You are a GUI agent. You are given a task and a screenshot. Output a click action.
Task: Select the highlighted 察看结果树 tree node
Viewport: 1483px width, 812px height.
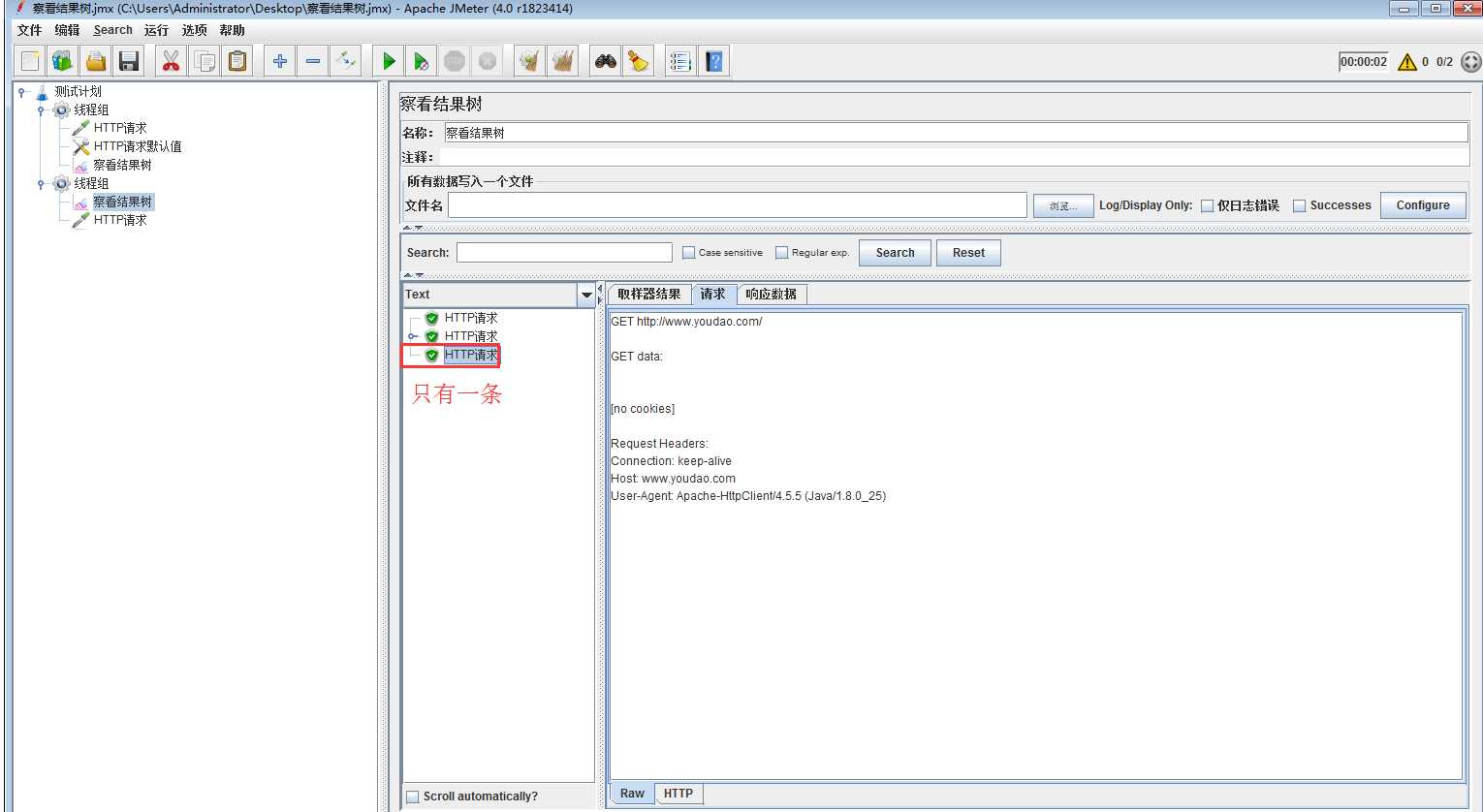click(x=122, y=203)
